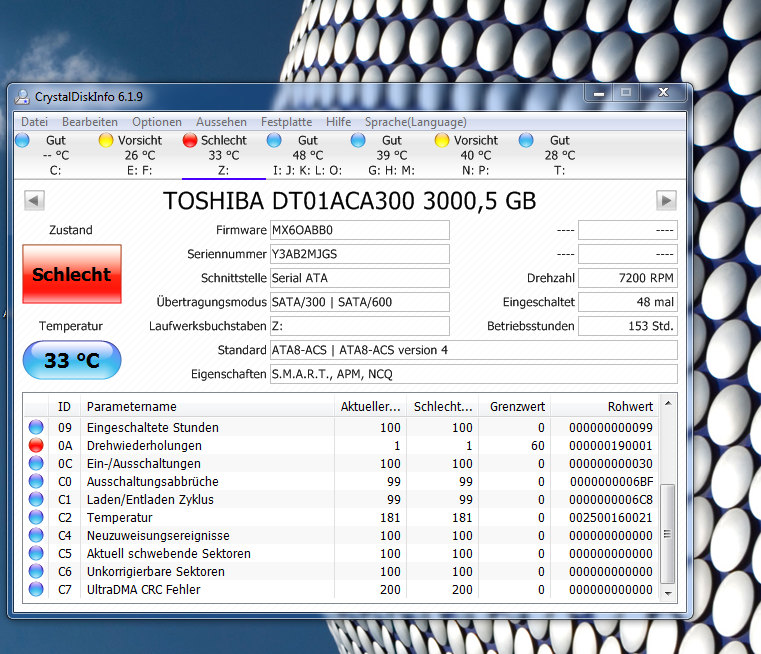Sort by the Grenzwert column header
Image resolution: width=761 pixels, height=654 pixels.
[515, 407]
